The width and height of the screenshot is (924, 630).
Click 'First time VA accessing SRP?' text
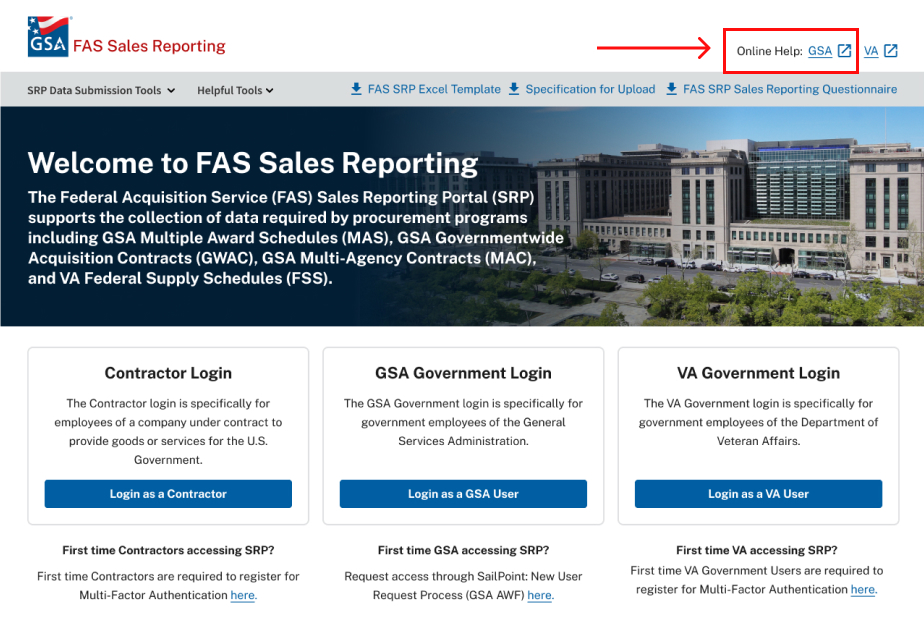coord(757,550)
